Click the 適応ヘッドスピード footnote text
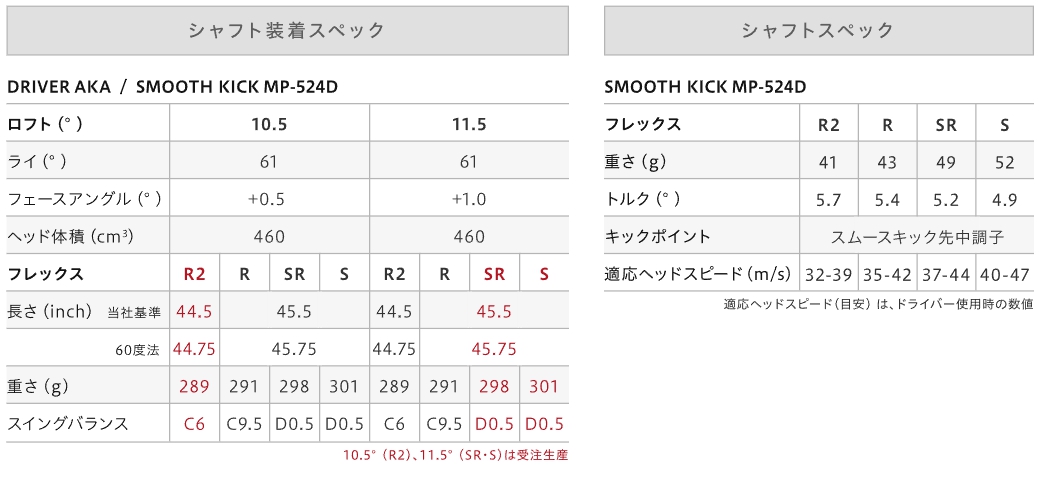Screen dimensions: 1039x484 (878, 305)
